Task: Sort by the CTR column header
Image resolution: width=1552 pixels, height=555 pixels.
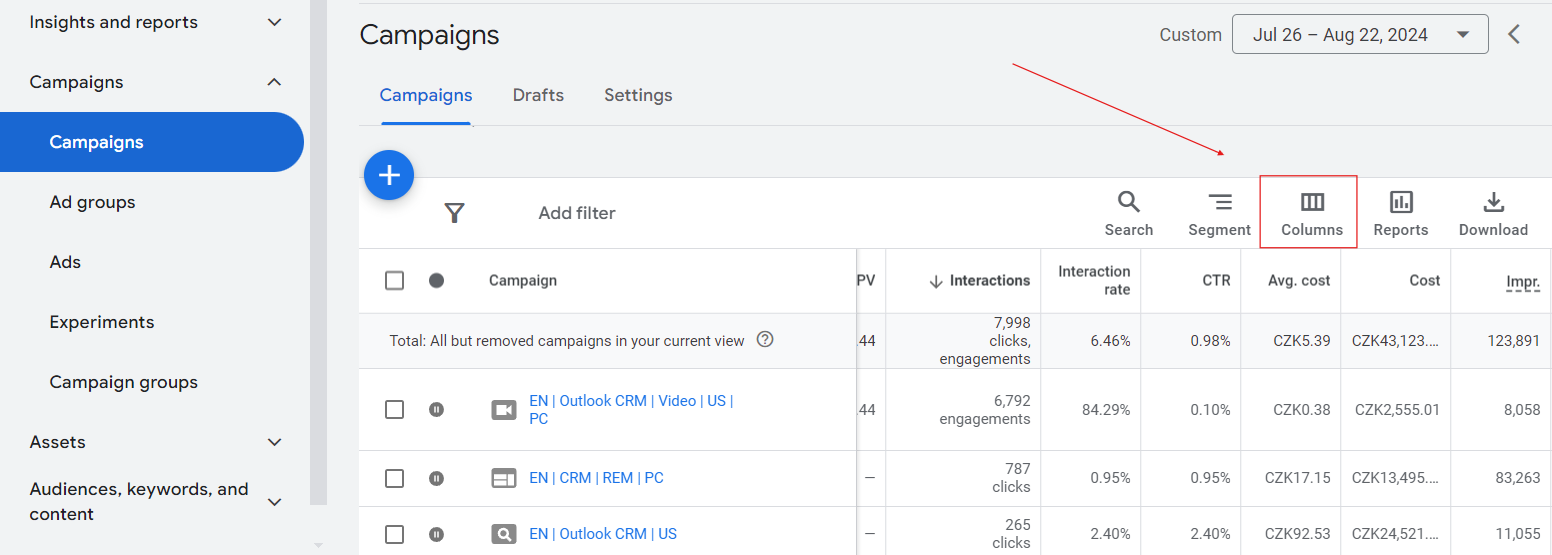Action: (x=1216, y=281)
